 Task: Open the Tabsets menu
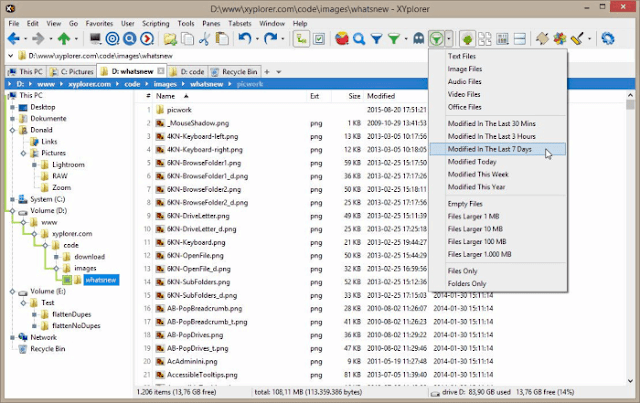240,24
